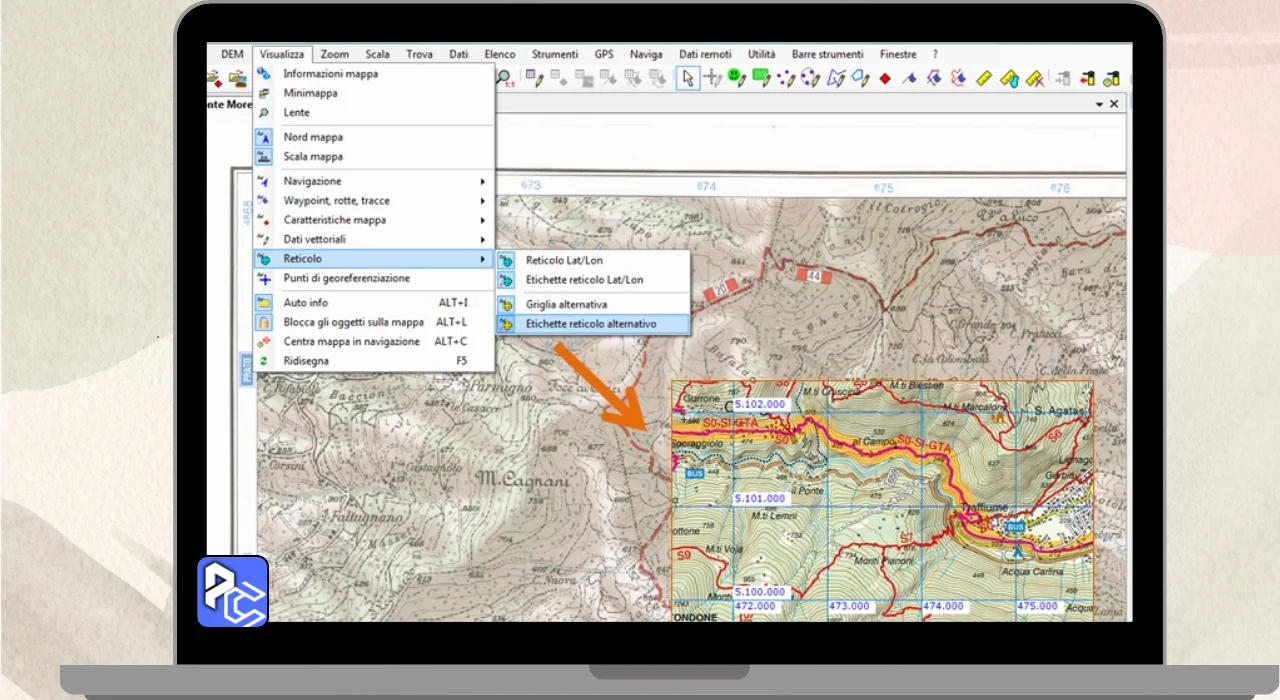Select the yellow ruler measure tool
The height and width of the screenshot is (700, 1280).
point(984,78)
